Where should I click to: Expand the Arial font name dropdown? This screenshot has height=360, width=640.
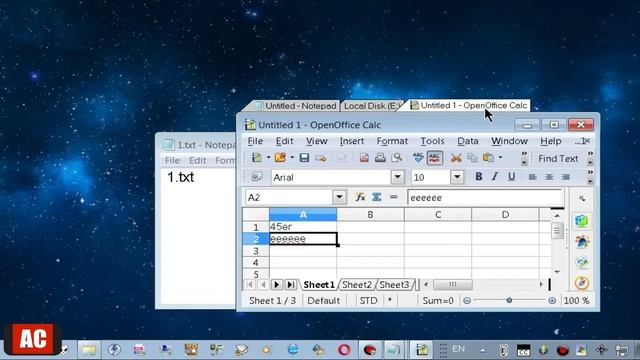398,177
